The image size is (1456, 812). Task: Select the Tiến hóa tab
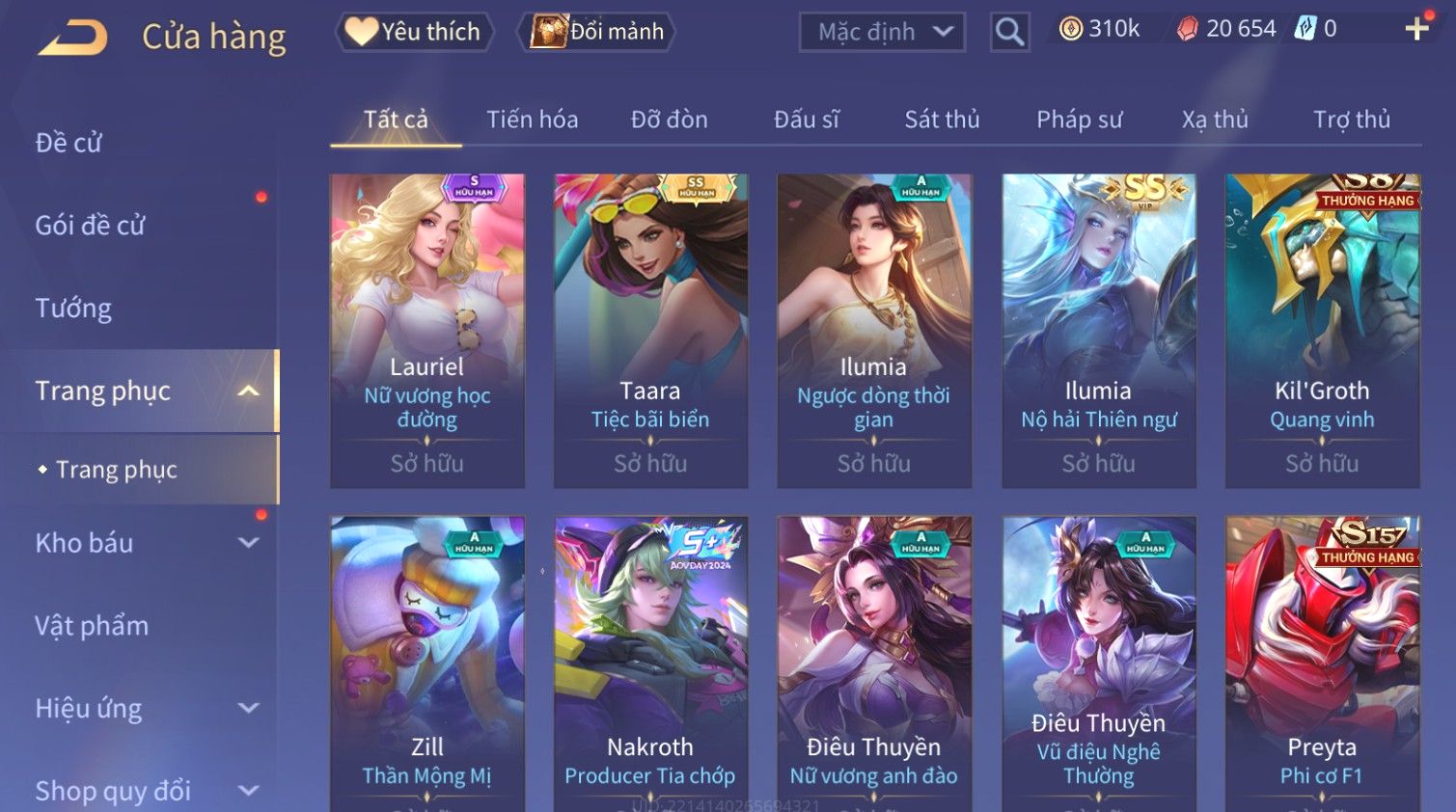click(x=532, y=120)
